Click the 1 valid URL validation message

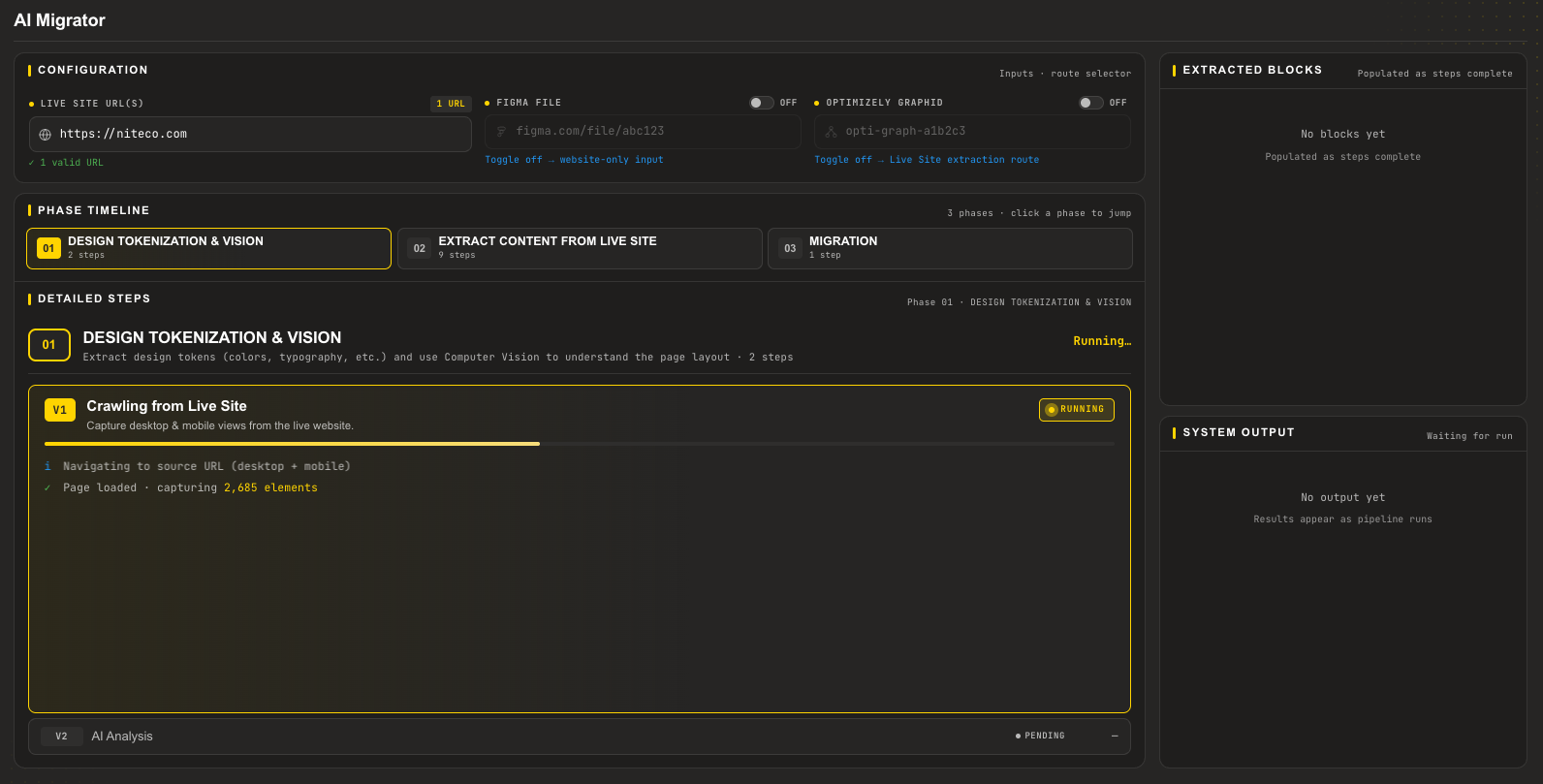tap(66, 163)
